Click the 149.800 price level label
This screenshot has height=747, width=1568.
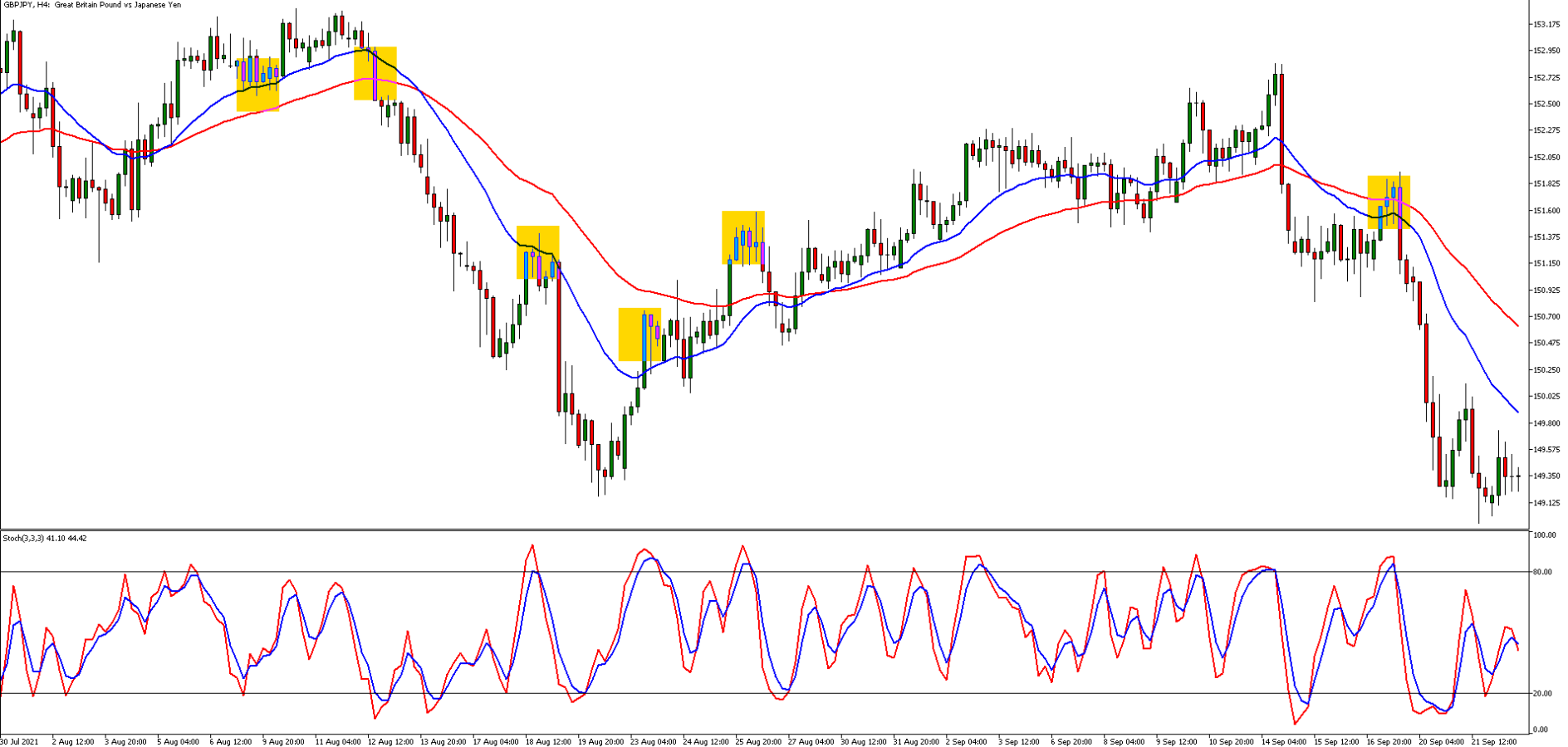[x=1546, y=422]
